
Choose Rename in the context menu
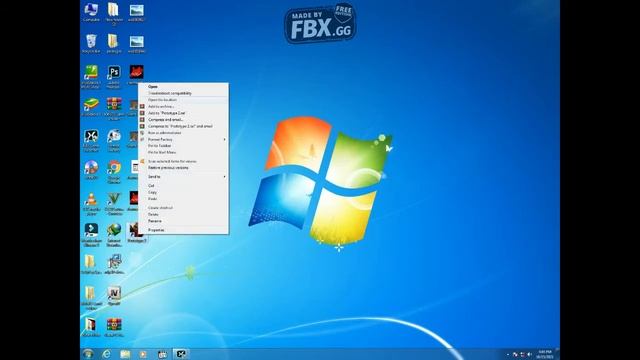(x=183, y=221)
